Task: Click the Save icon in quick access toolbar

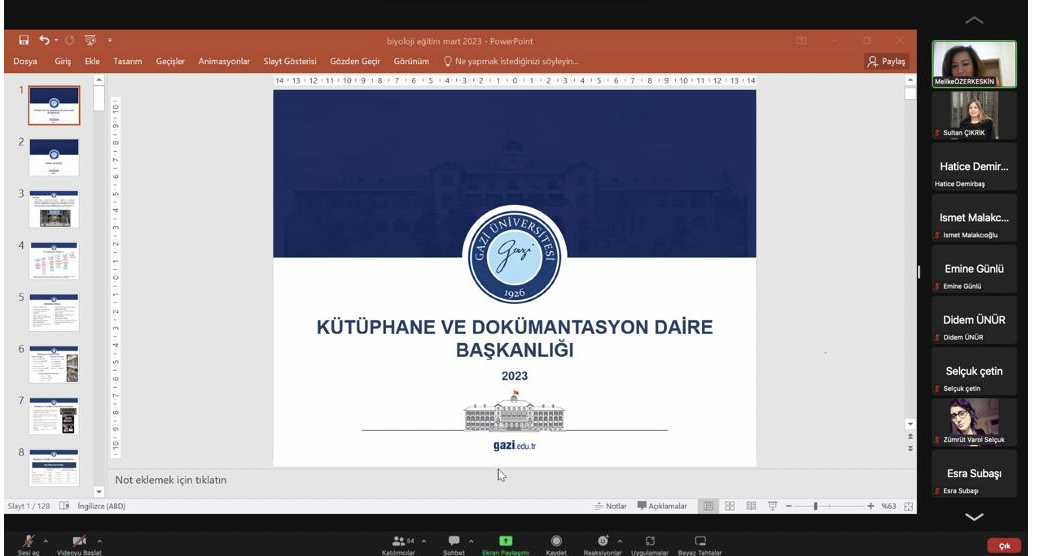Action: tap(24, 40)
